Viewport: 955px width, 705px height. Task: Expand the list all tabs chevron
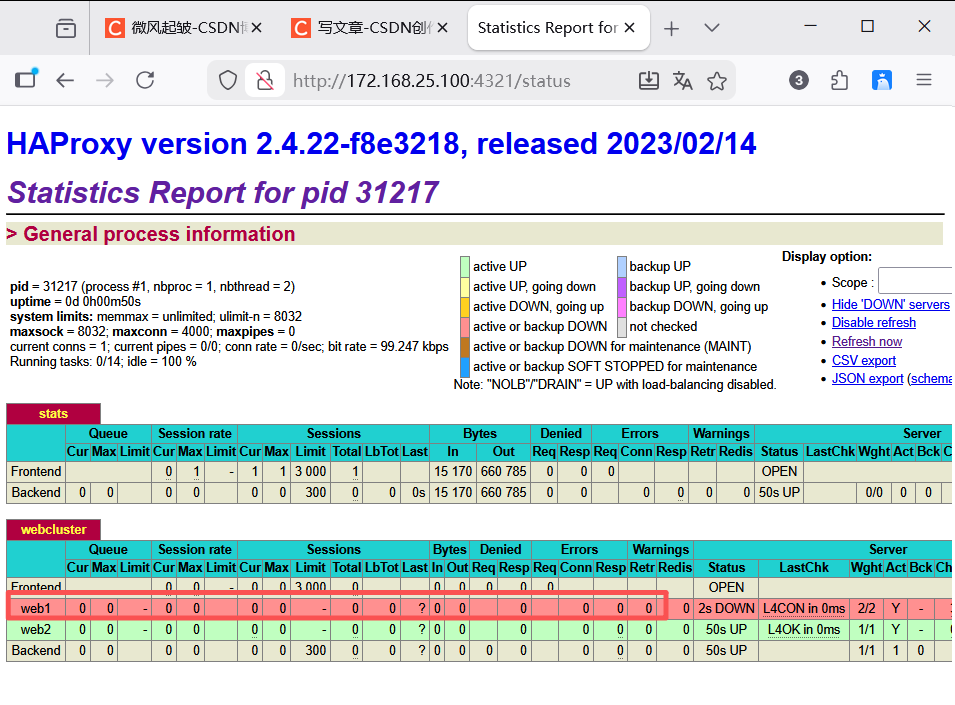pyautogui.click(x=712, y=28)
